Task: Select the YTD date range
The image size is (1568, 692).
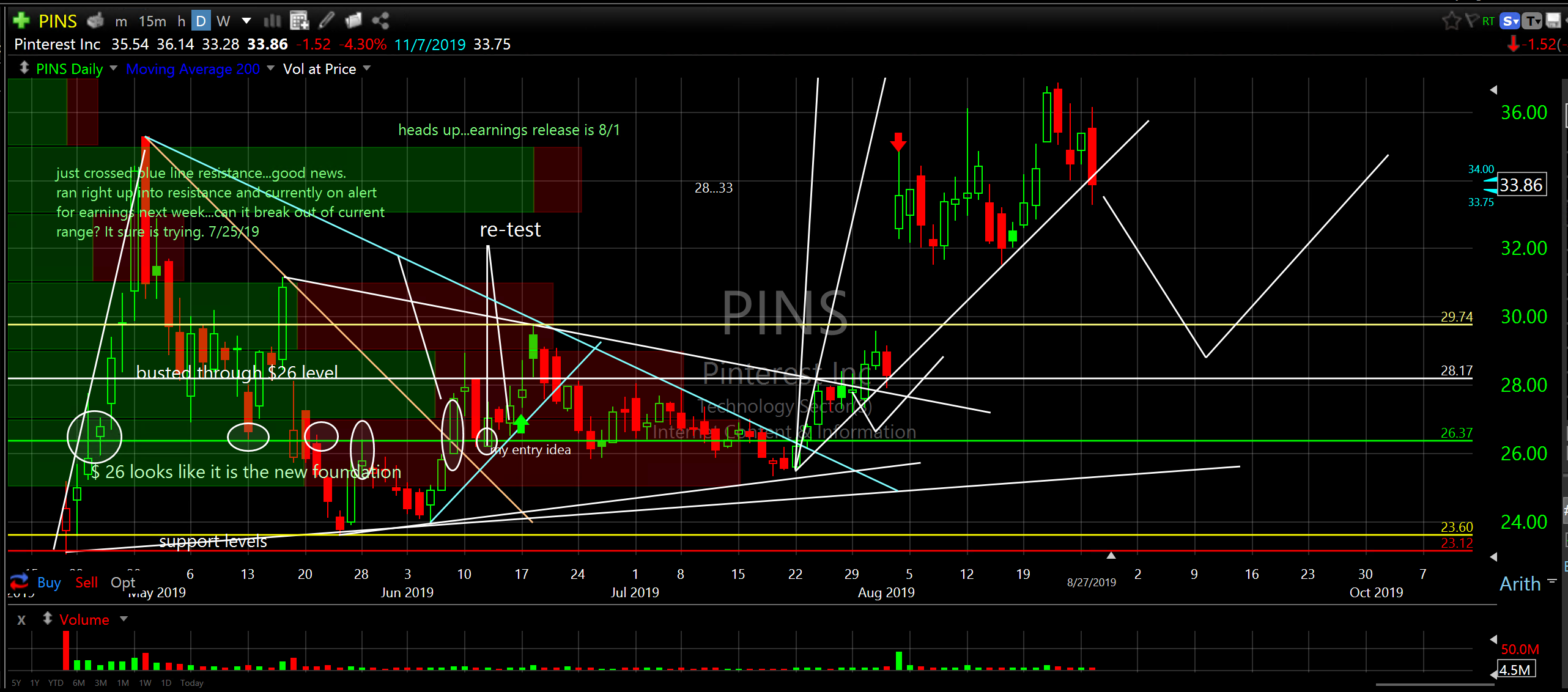Action: [x=56, y=683]
